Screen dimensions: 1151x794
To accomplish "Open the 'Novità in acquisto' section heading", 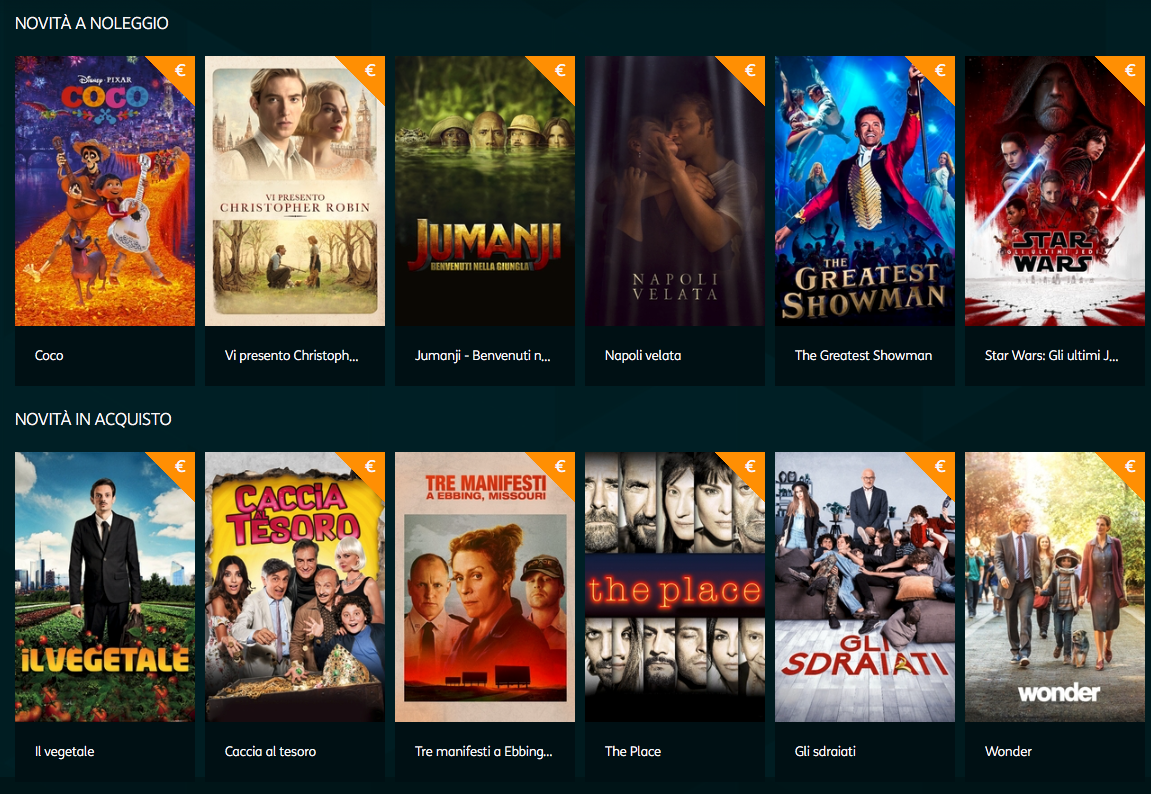I will click(x=93, y=419).
